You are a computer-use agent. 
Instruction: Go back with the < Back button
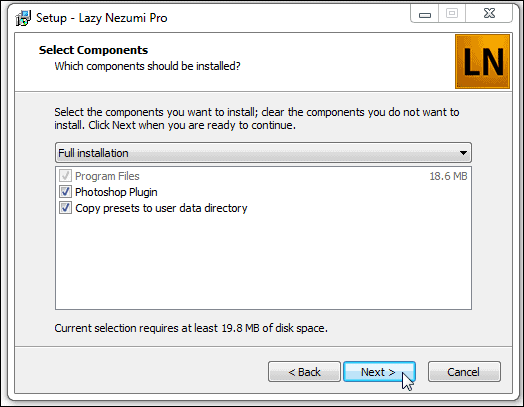tap(304, 372)
